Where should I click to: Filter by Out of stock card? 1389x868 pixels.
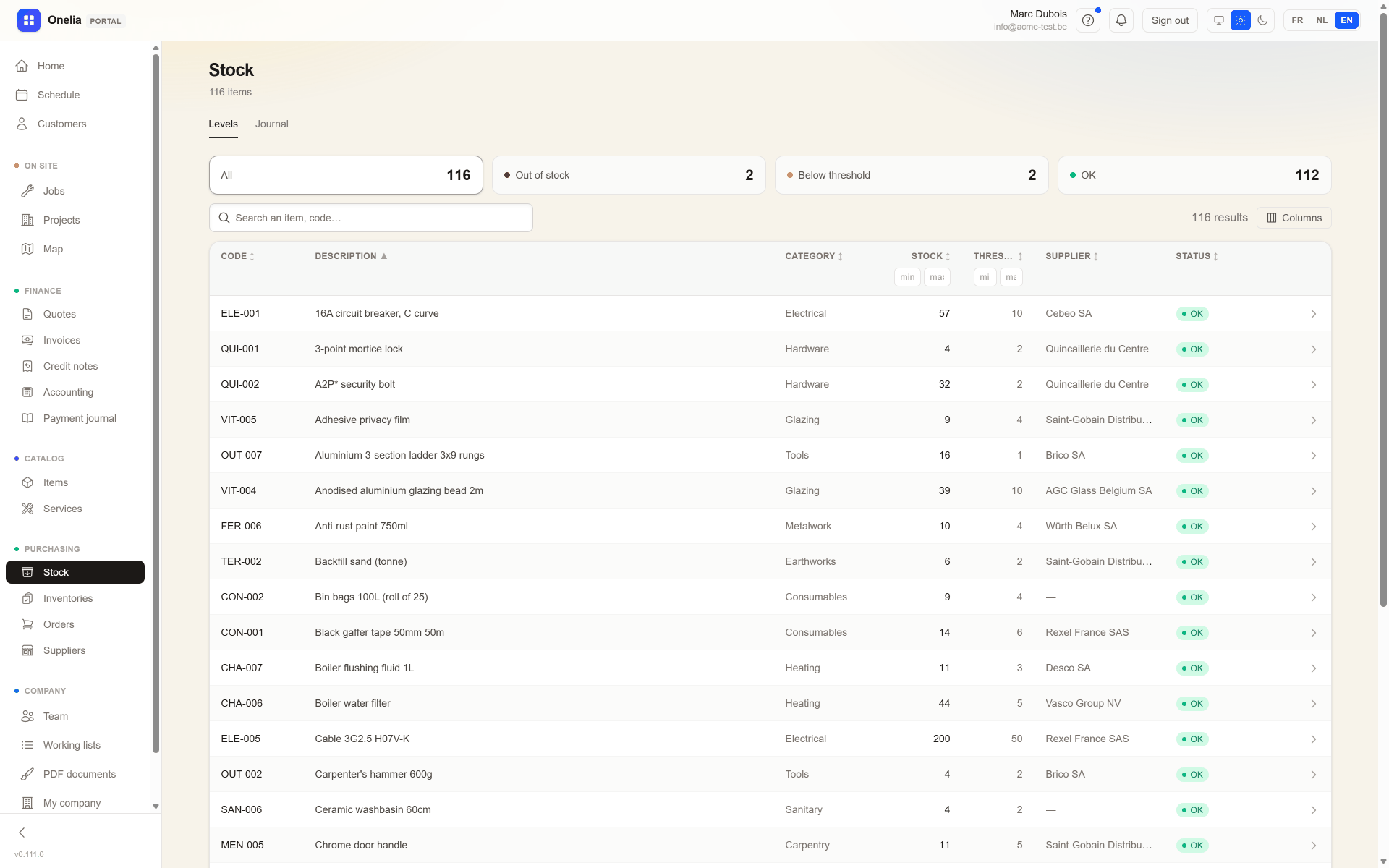629,175
